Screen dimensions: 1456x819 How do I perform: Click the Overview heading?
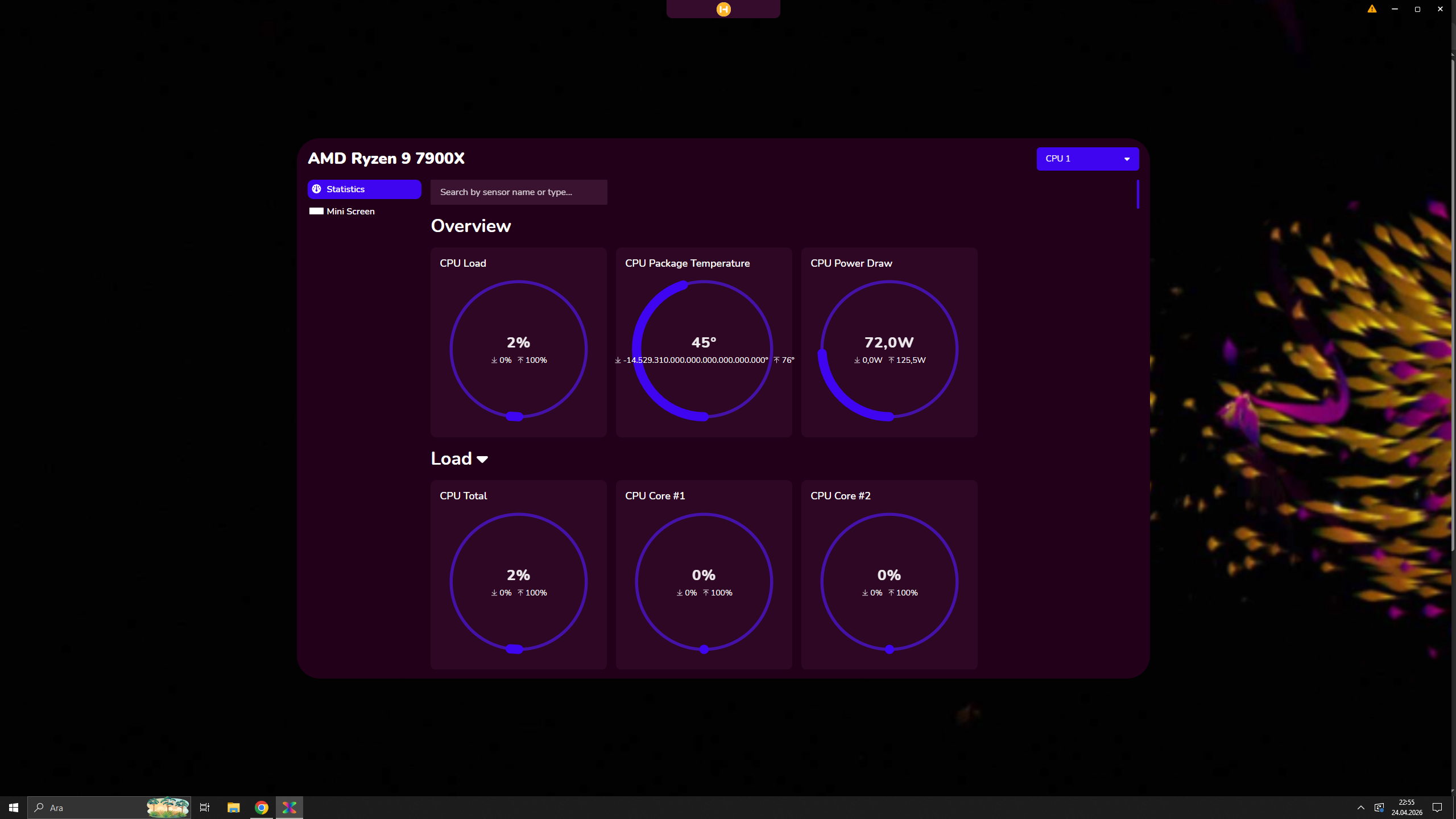pyautogui.click(x=471, y=226)
